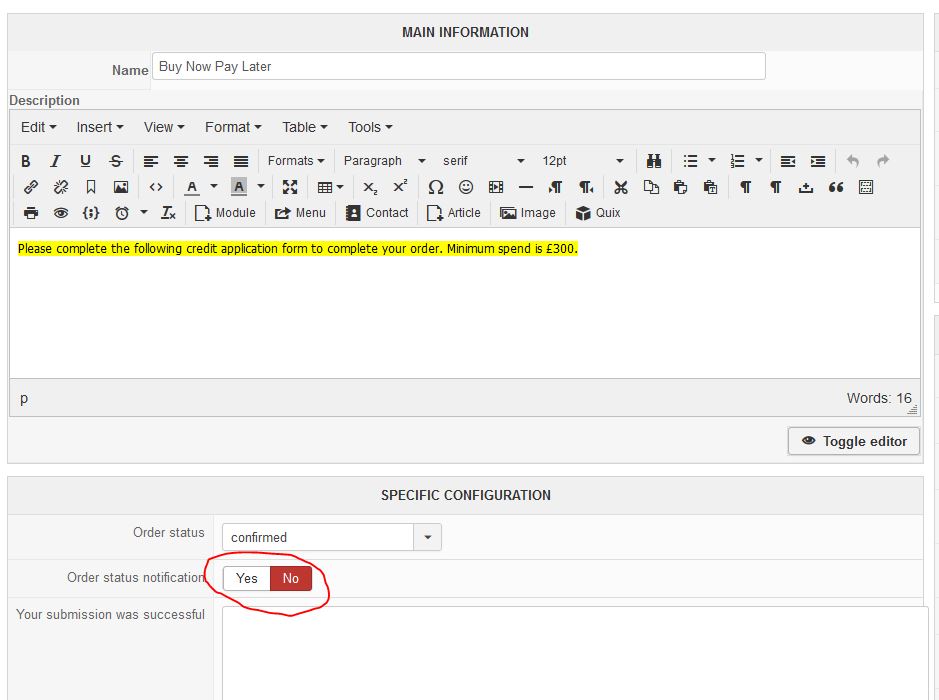The width and height of the screenshot is (939, 700).
Task: Justify the text
Action: [241, 161]
